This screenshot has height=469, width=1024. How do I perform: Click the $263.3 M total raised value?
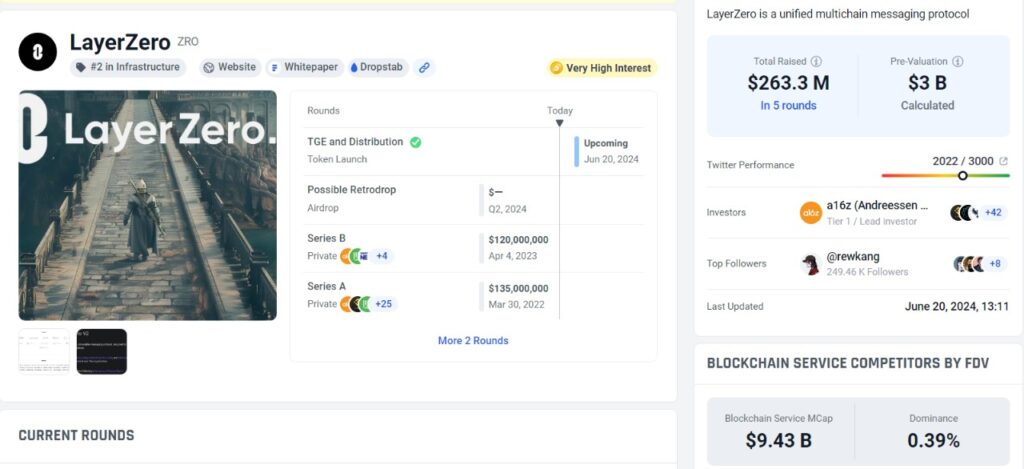click(x=788, y=83)
